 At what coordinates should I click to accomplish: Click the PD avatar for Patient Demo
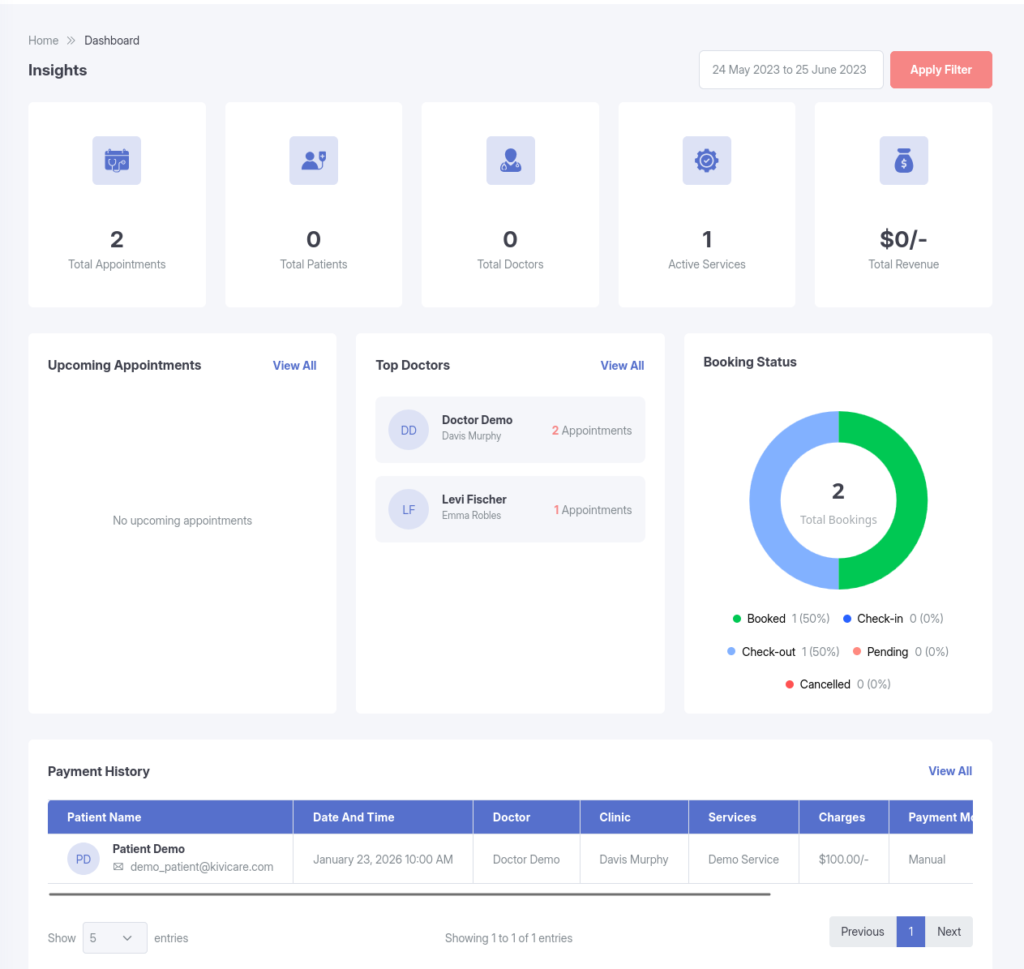(x=84, y=858)
